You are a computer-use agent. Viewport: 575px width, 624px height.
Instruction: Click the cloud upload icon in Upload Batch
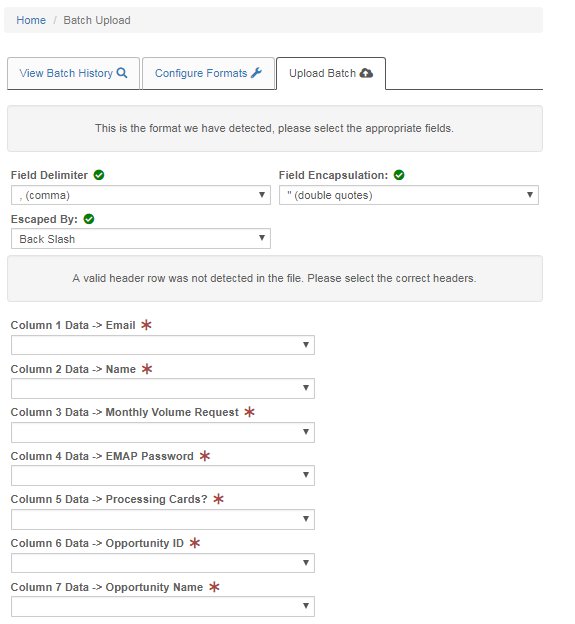366,73
